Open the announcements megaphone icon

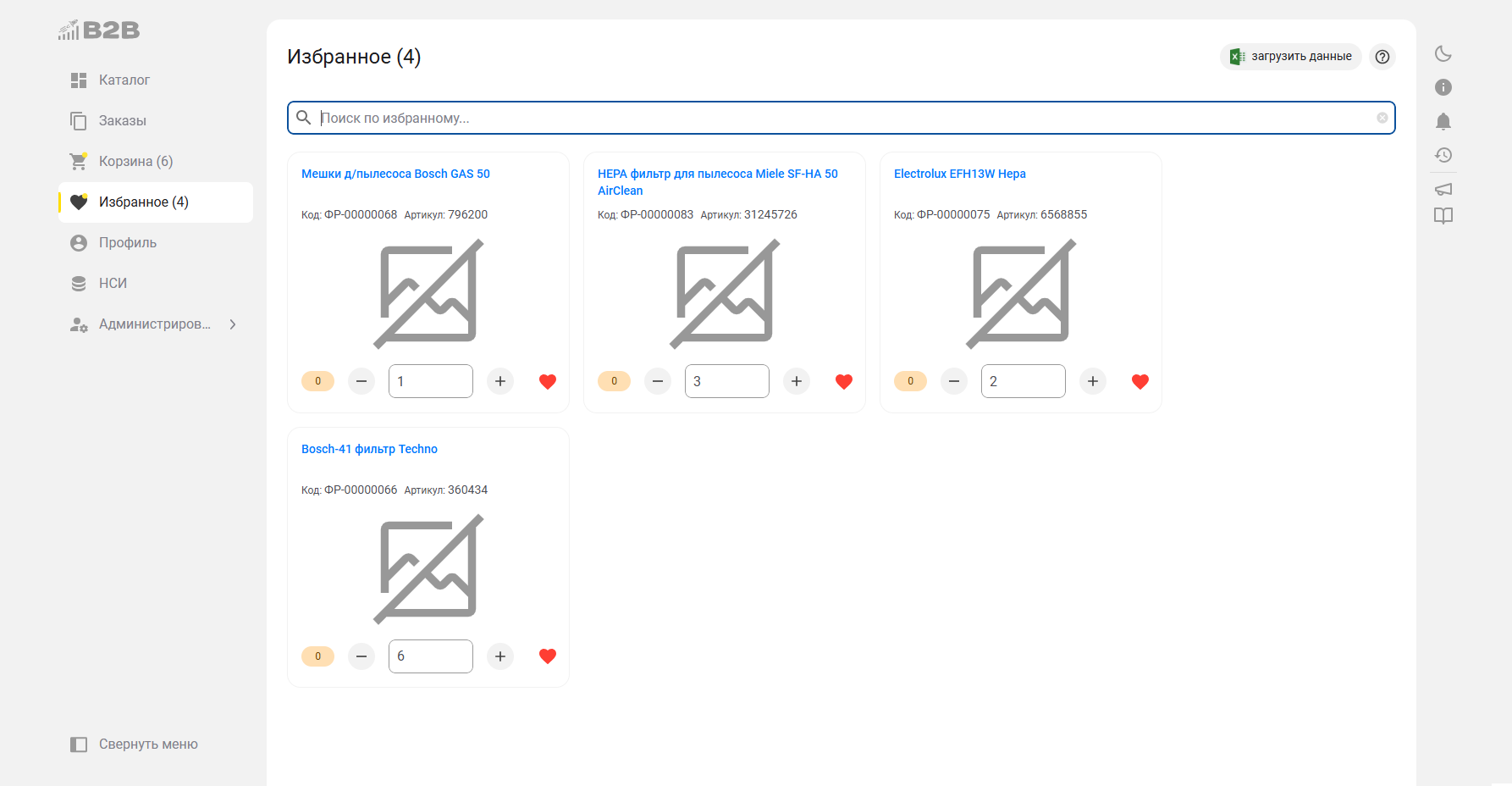pos(1443,189)
